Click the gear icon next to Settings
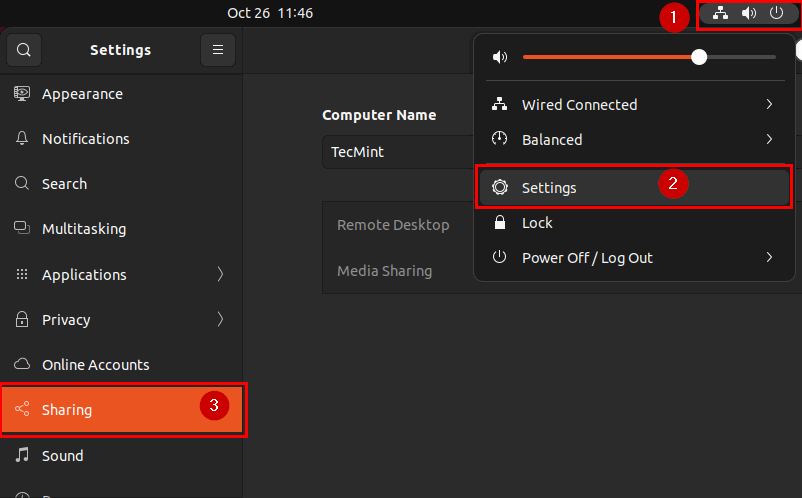Screen dimensions: 802x498 (500, 187)
